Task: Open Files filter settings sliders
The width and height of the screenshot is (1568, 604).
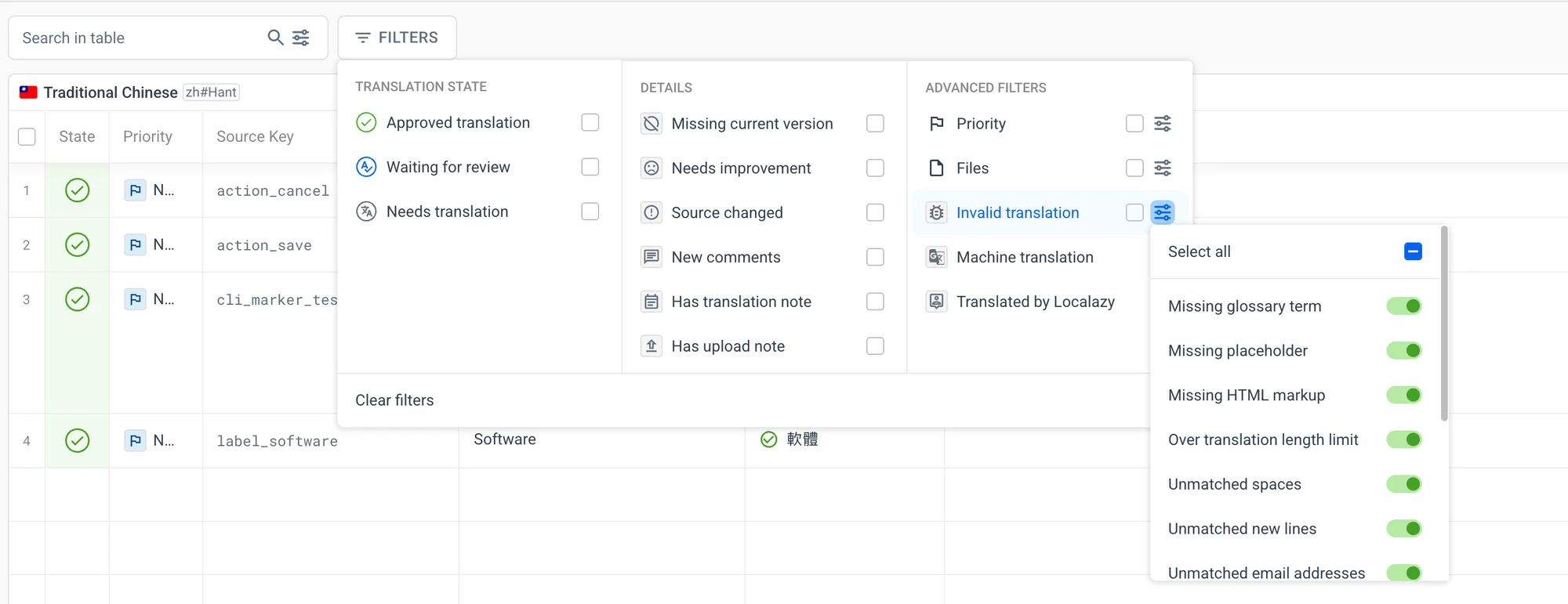Action: pyautogui.click(x=1163, y=168)
